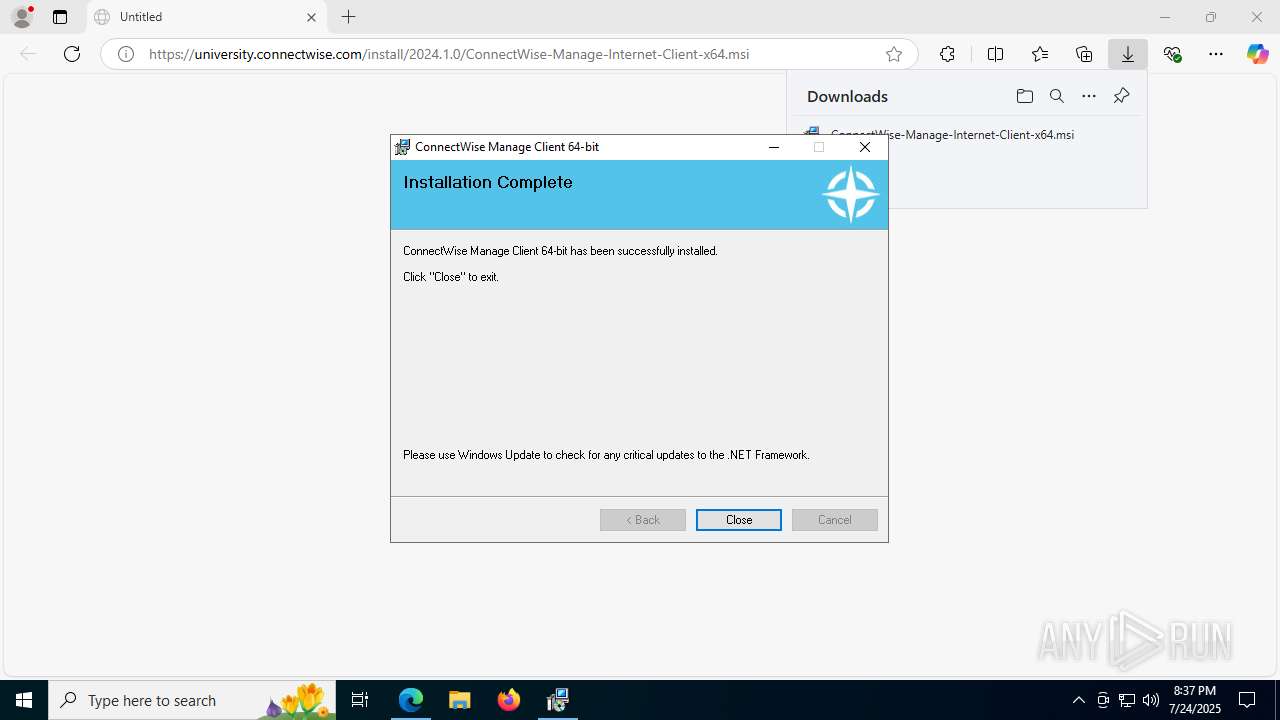Viewport: 1280px width, 720px height.
Task: Refresh the current page
Action: click(72, 54)
